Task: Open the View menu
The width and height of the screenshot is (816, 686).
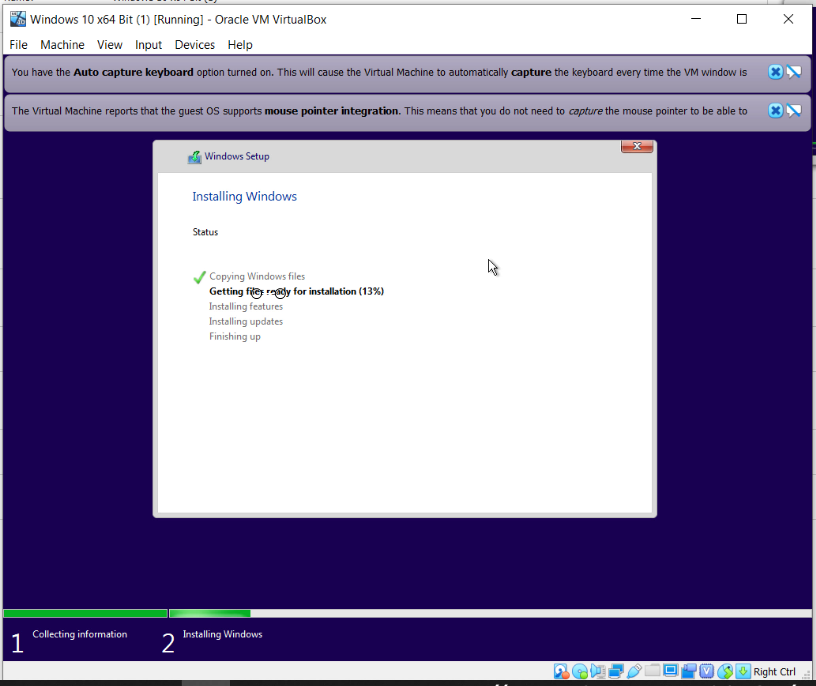Action: (109, 45)
